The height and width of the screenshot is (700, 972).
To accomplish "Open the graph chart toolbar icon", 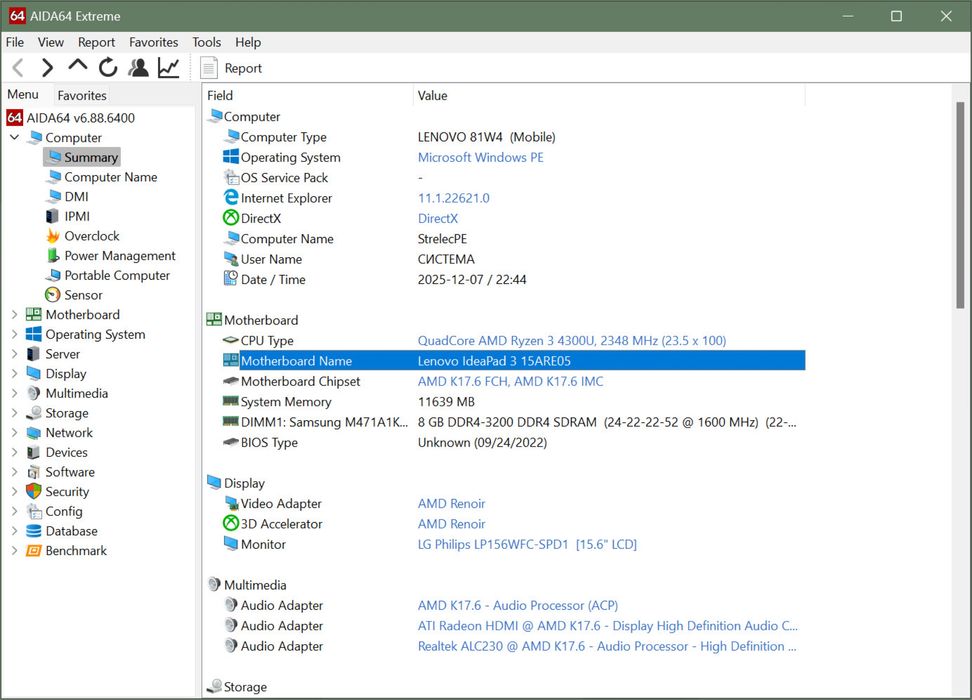I will click(x=168, y=68).
